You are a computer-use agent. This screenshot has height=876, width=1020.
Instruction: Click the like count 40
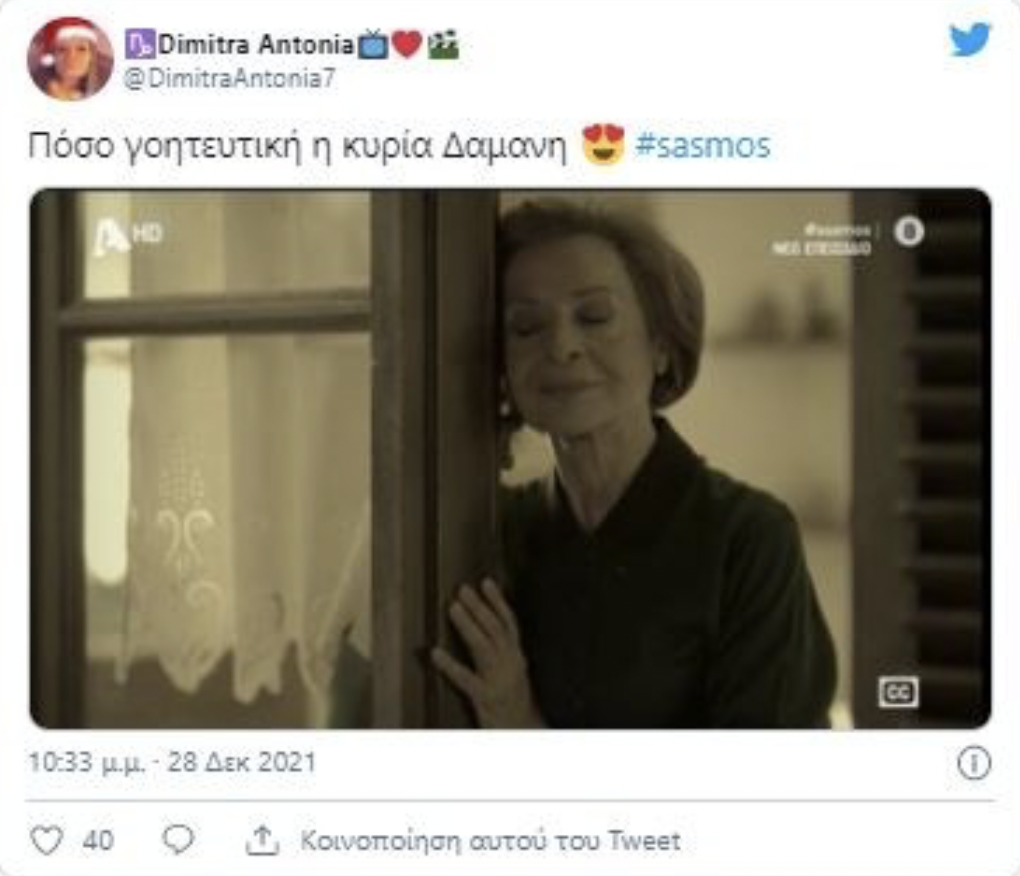coord(98,840)
